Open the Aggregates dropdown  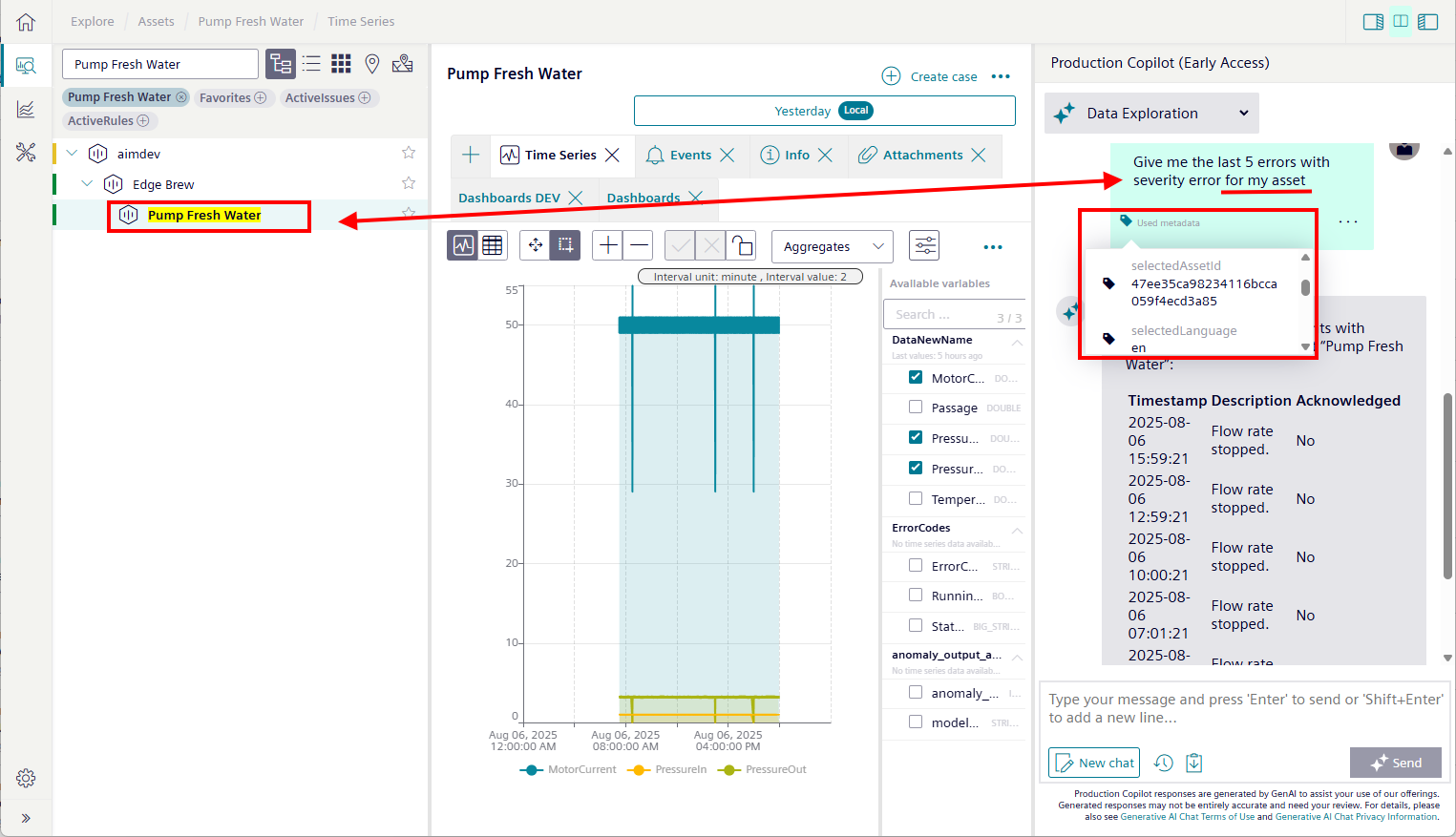coord(833,246)
